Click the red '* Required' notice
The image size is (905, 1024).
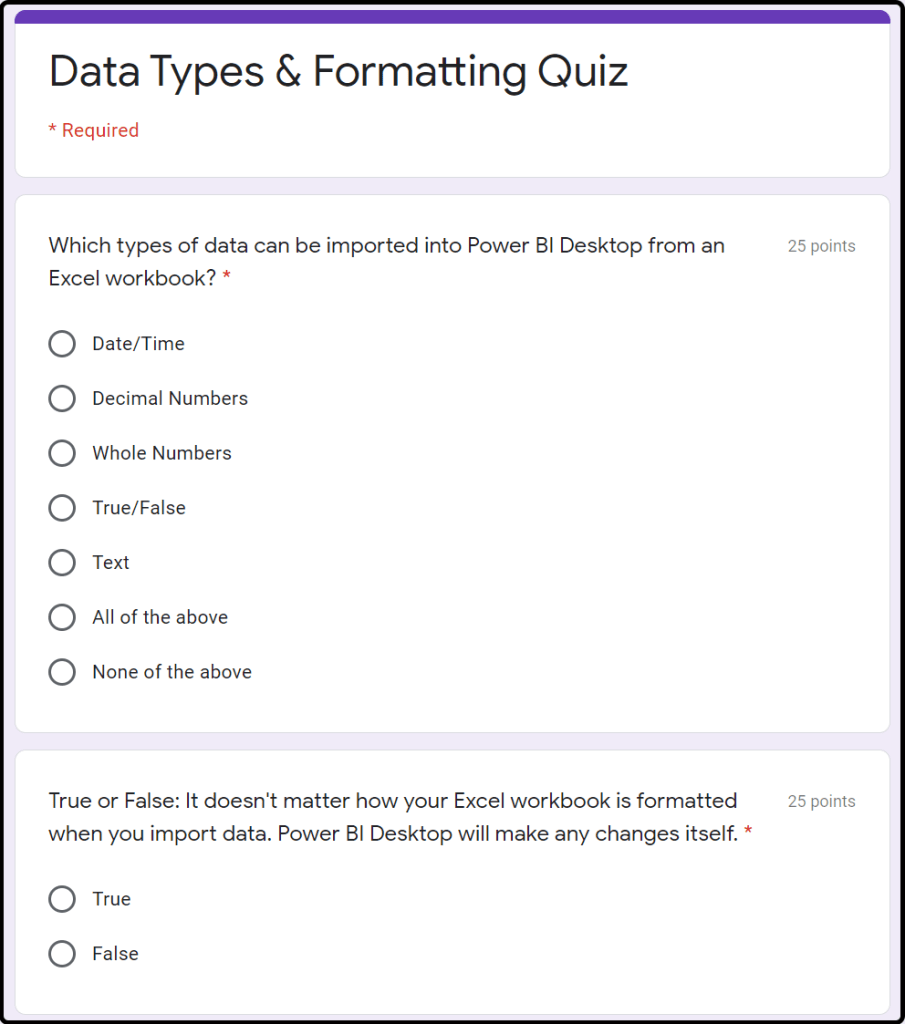pos(94,130)
